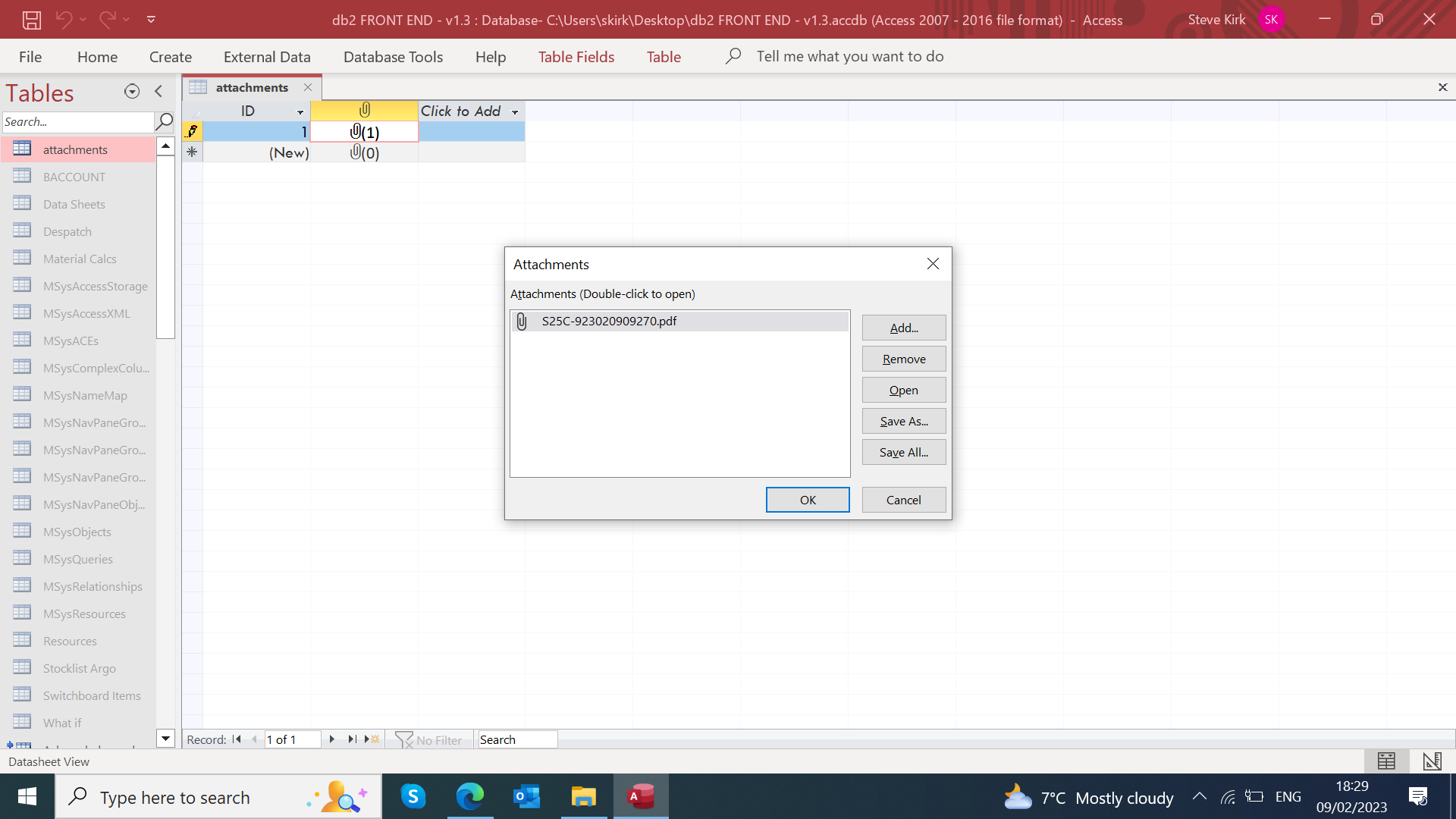Open the Design View icon in status bar
Image resolution: width=1456 pixels, height=819 pixels.
1432,761
